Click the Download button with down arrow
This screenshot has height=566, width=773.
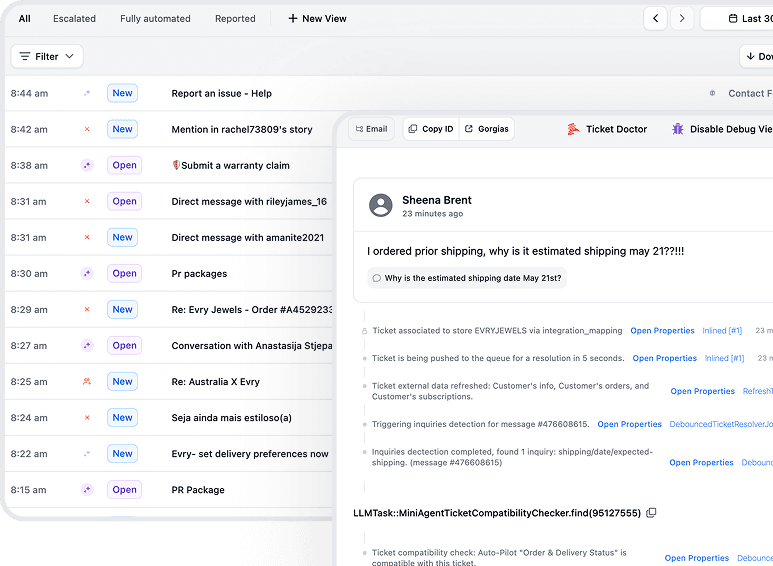coord(755,56)
